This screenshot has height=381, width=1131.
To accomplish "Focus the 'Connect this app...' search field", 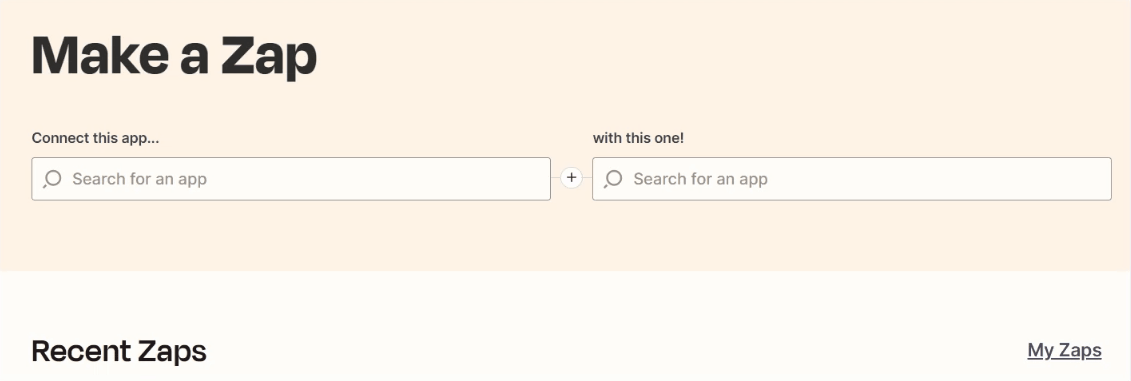I will 291,179.
